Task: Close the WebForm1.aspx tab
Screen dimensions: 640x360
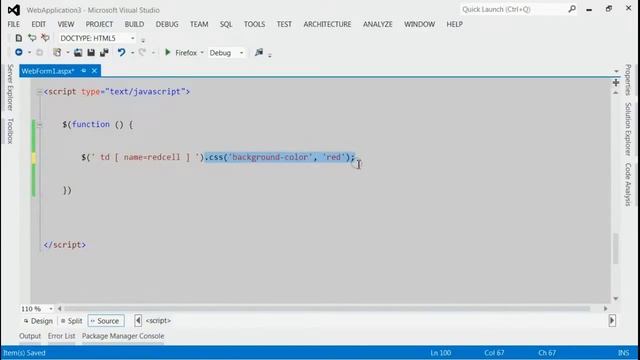Action: tap(94, 71)
